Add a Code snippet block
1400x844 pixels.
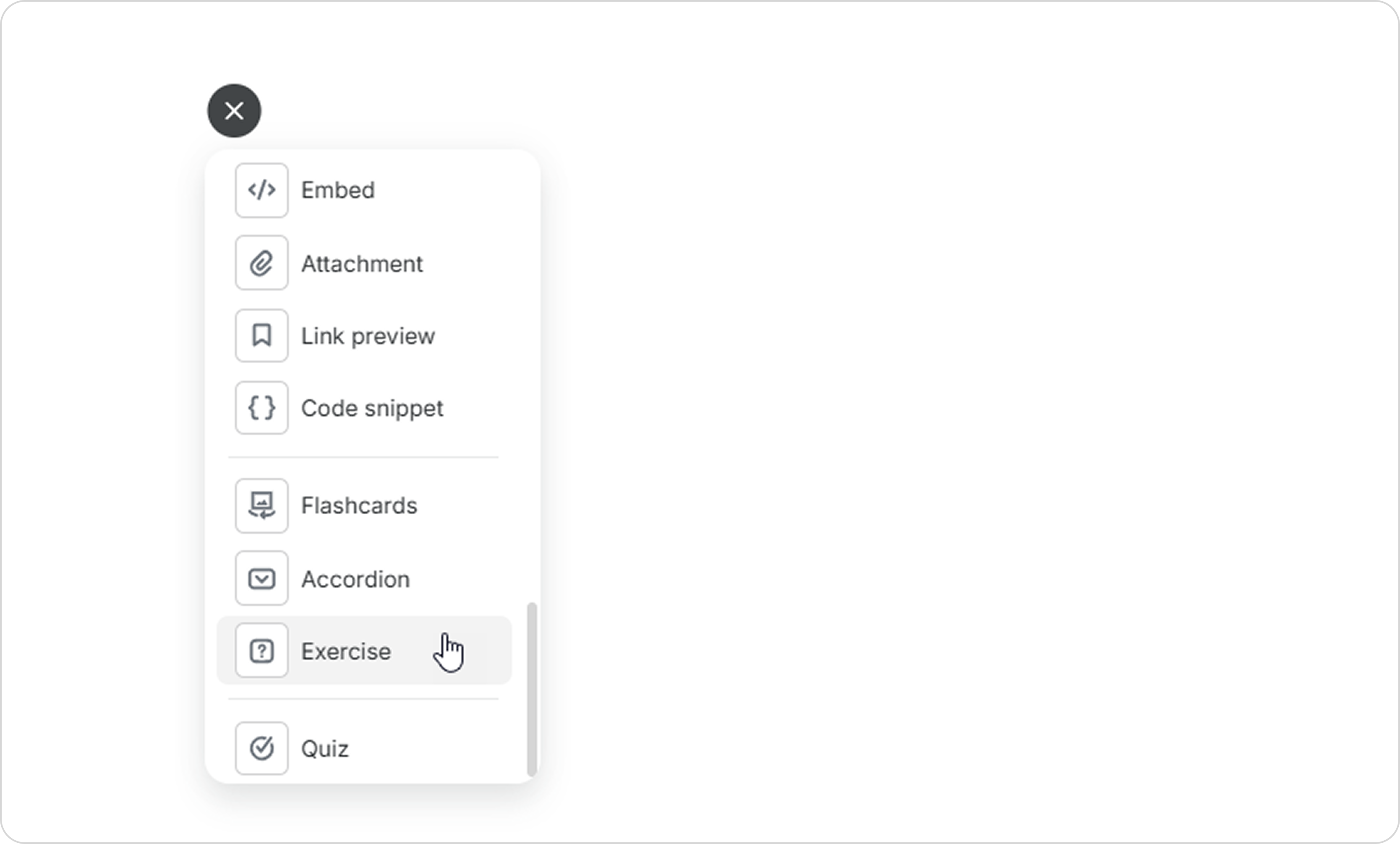(371, 409)
